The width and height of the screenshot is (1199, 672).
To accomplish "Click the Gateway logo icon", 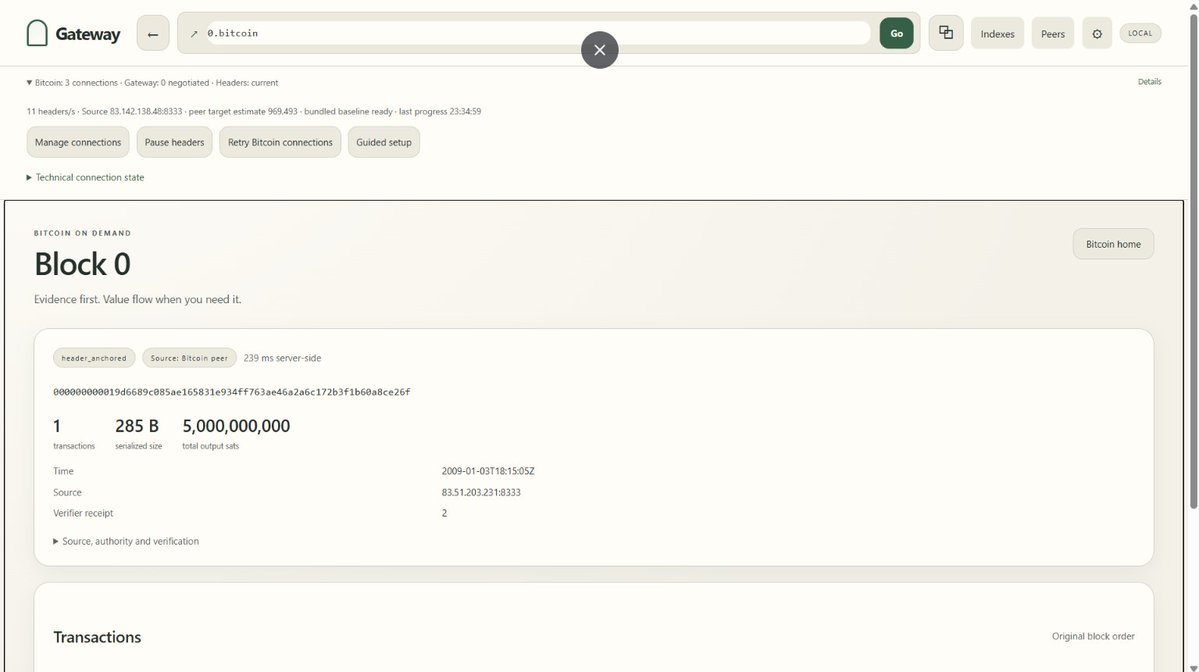I will click(37, 33).
